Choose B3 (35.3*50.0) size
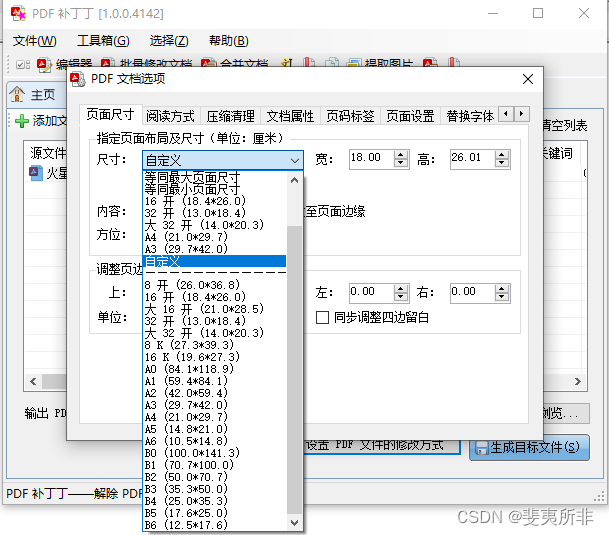 (215, 489)
